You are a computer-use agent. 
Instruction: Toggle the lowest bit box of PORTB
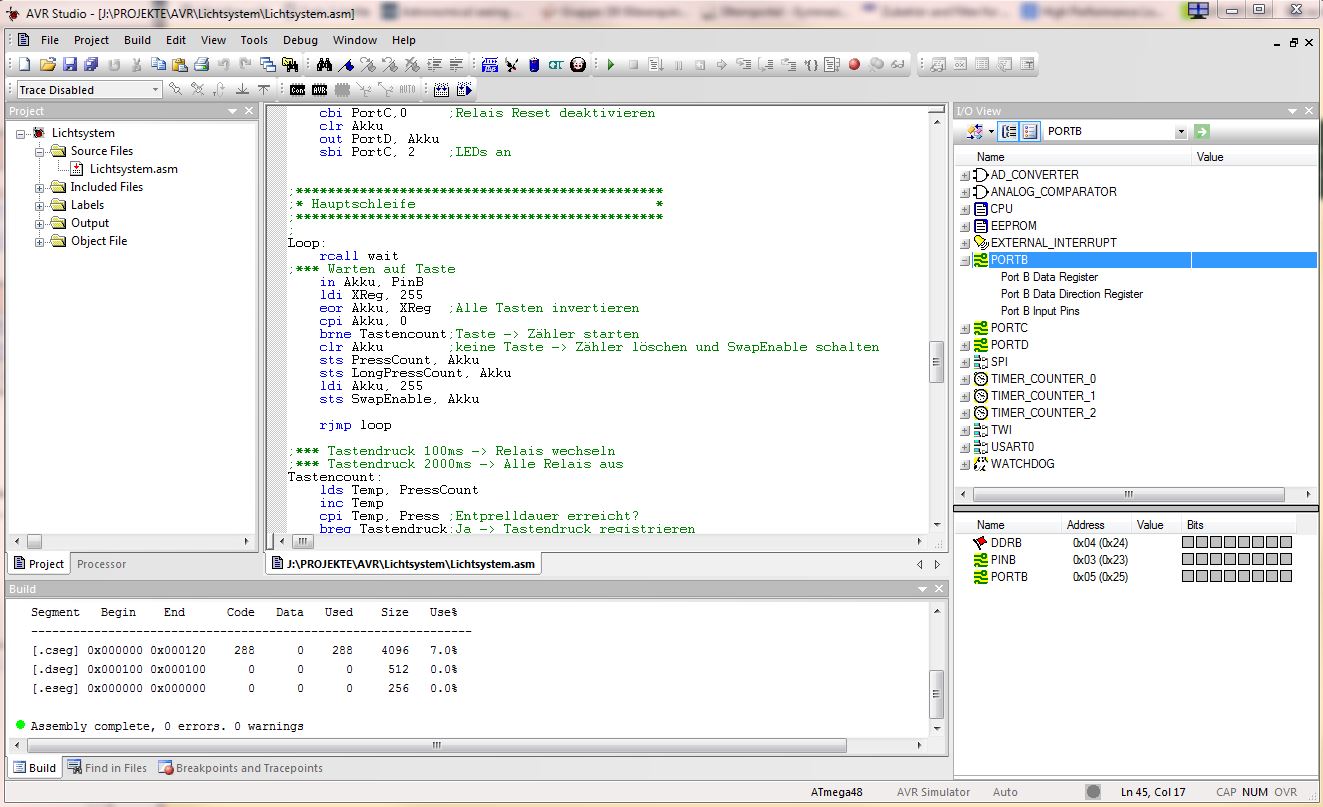click(x=1286, y=576)
